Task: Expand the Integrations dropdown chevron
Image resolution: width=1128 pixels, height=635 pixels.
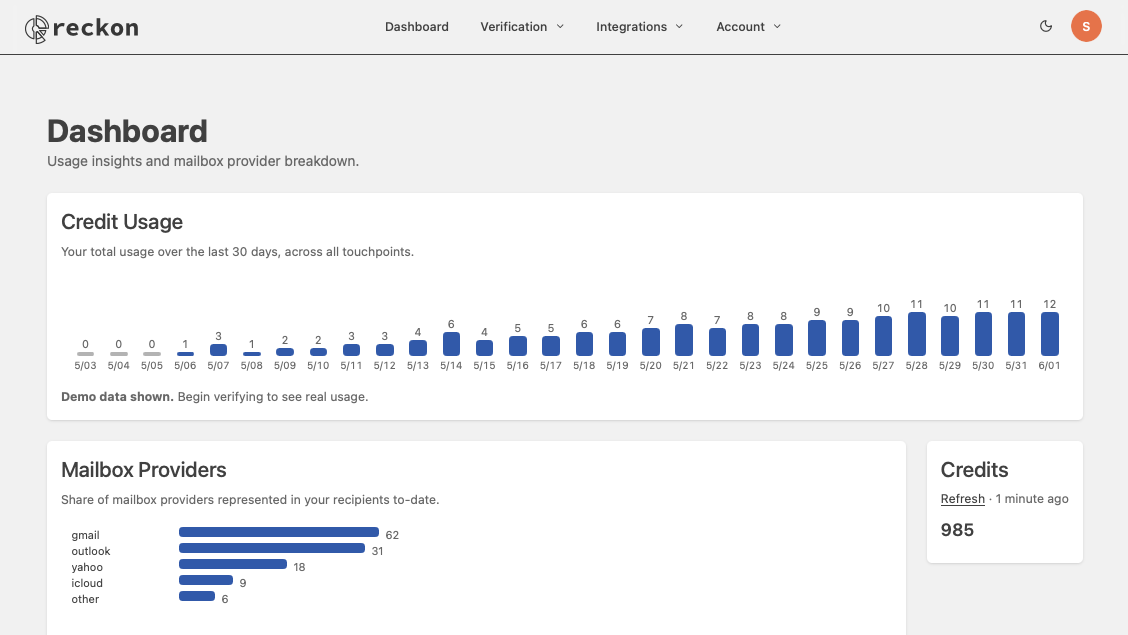Action: 679,27
